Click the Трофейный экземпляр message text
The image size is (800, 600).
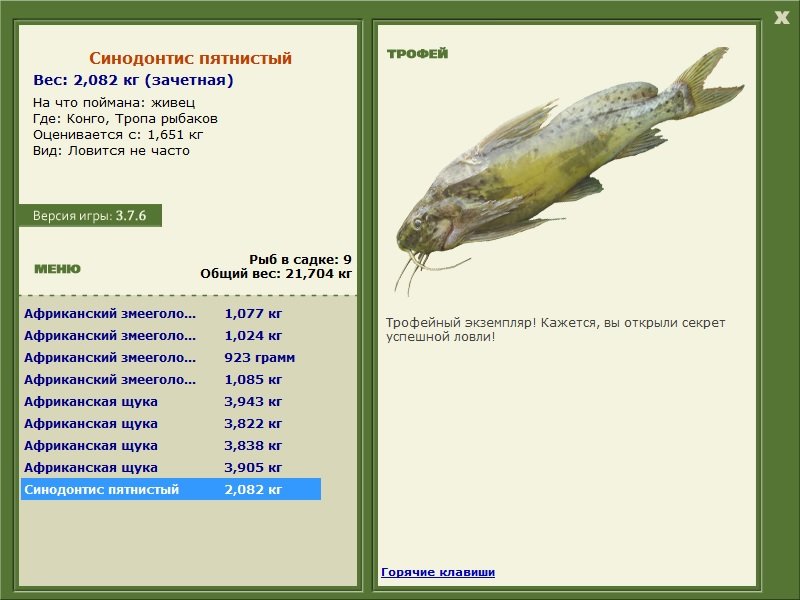click(555, 330)
